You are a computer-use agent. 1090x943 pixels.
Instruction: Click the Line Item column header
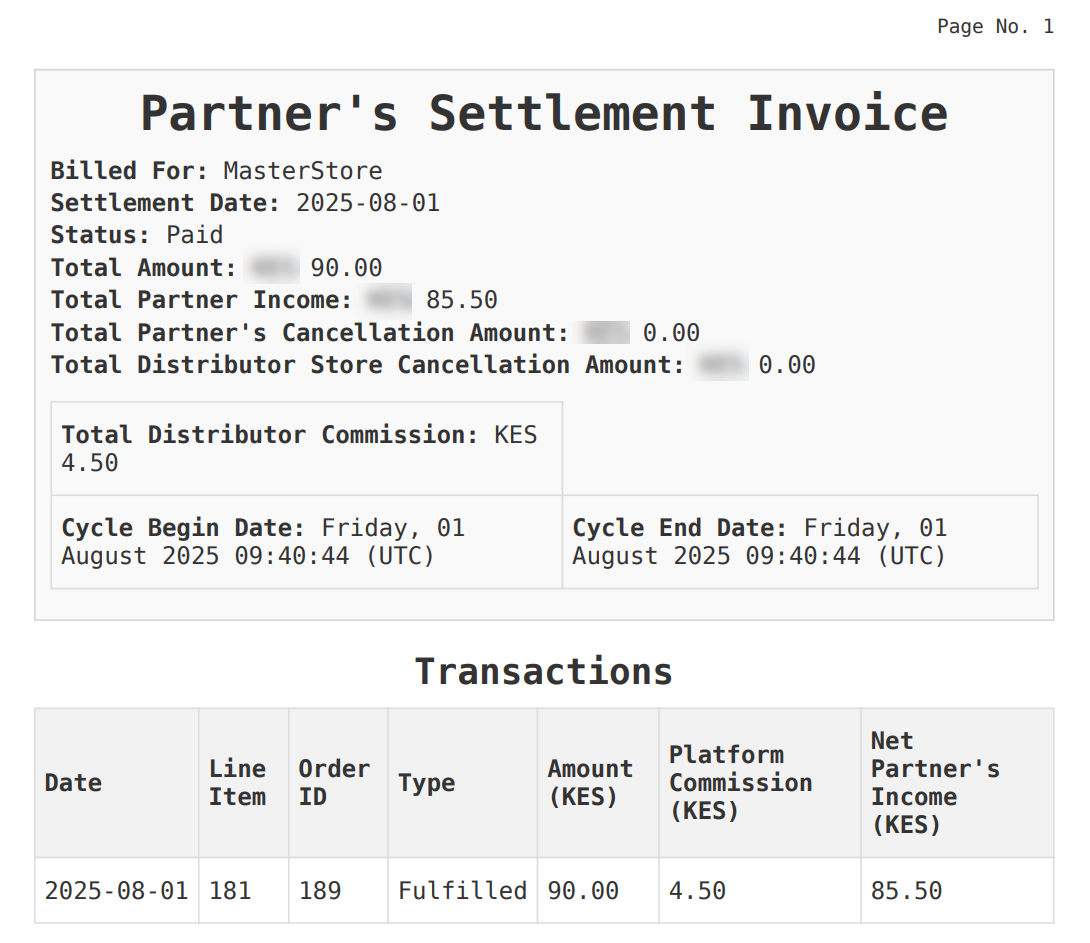[237, 783]
